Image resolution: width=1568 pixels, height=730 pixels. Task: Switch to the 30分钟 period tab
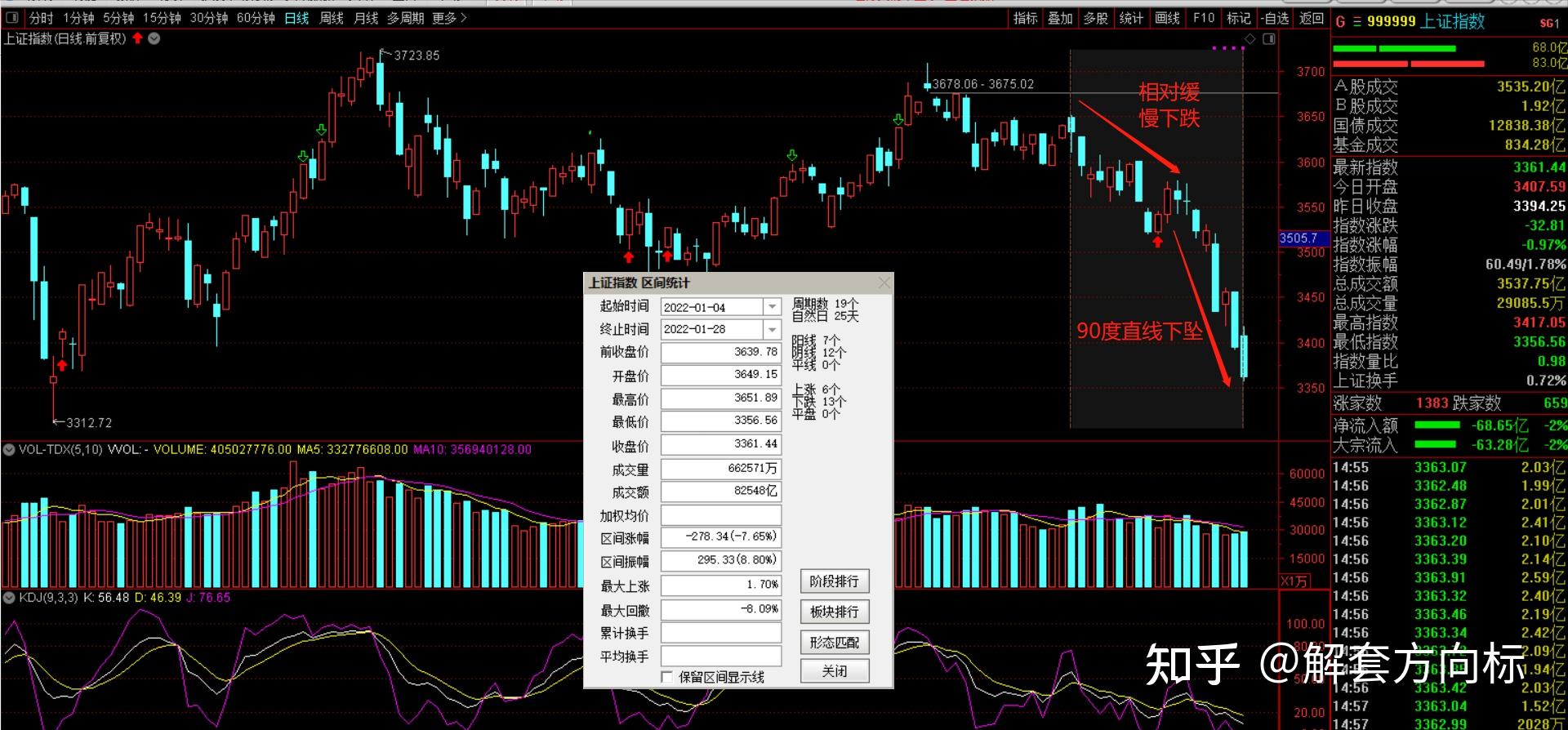[209, 18]
